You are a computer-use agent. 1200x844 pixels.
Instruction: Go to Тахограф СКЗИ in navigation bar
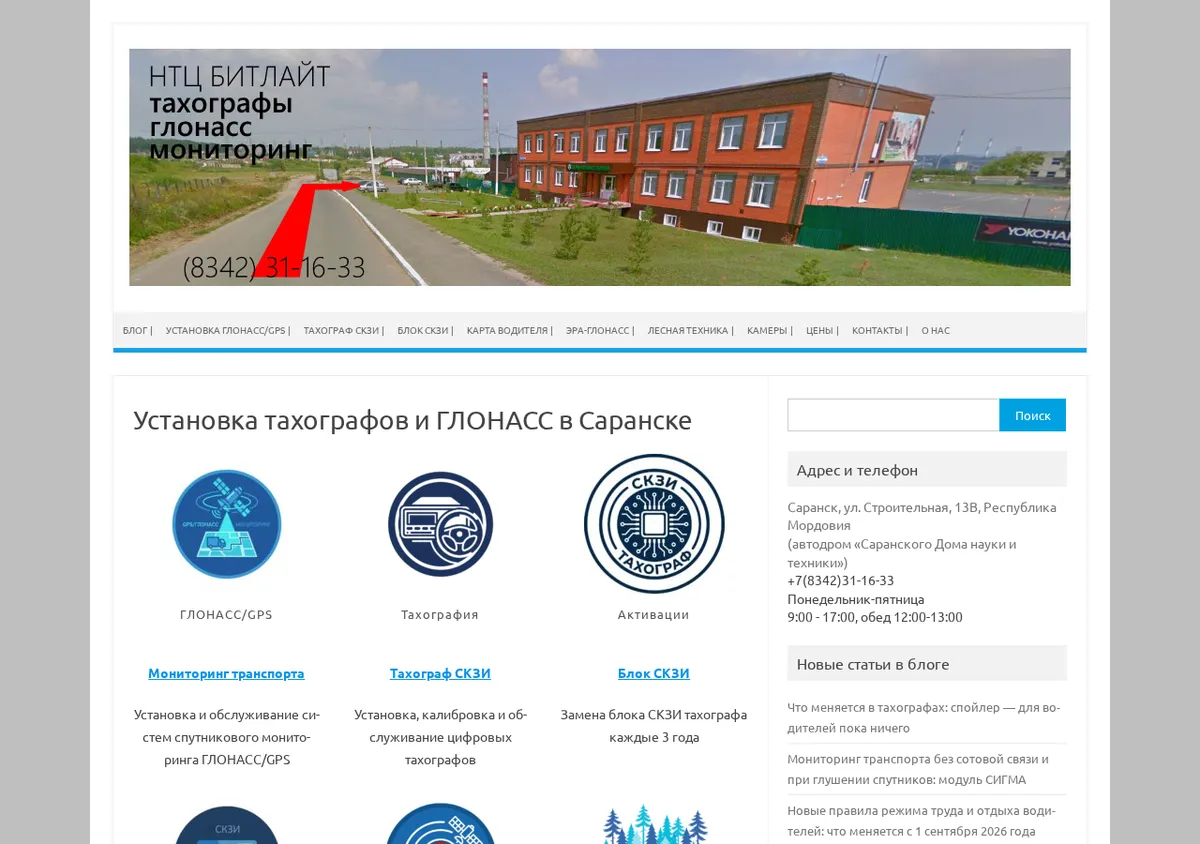(x=344, y=330)
